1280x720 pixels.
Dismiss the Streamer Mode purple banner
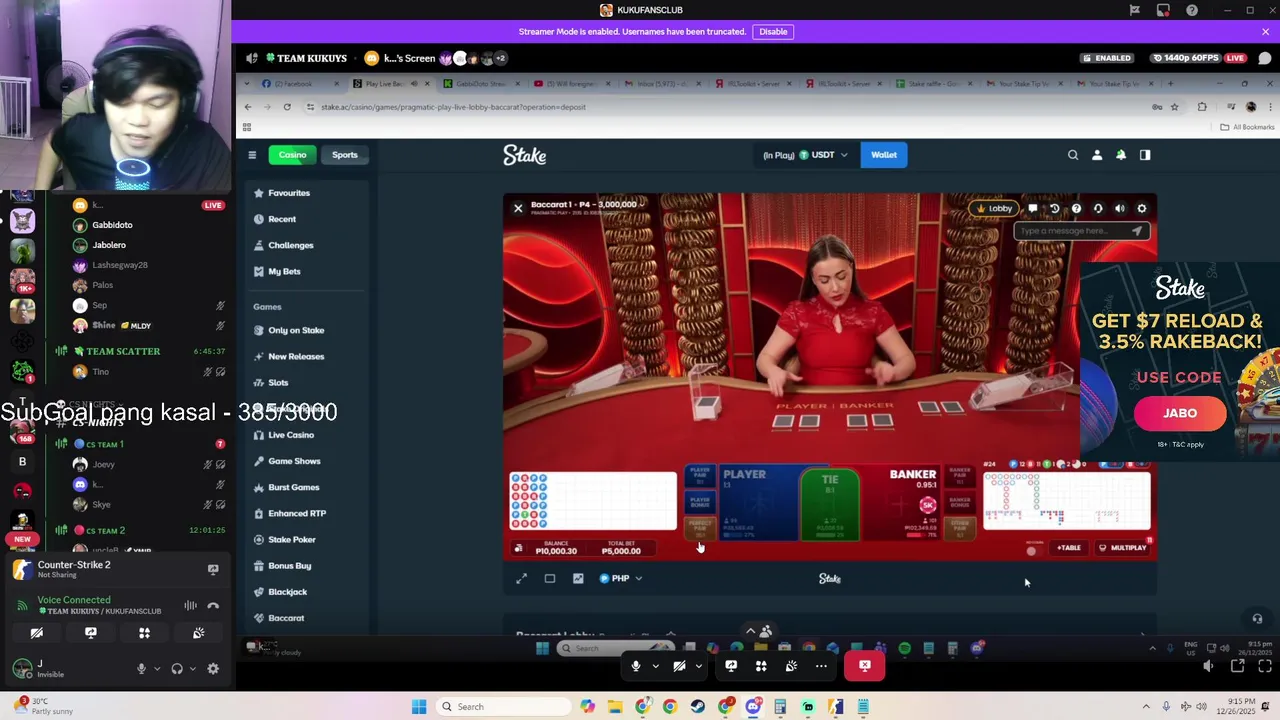click(1265, 31)
